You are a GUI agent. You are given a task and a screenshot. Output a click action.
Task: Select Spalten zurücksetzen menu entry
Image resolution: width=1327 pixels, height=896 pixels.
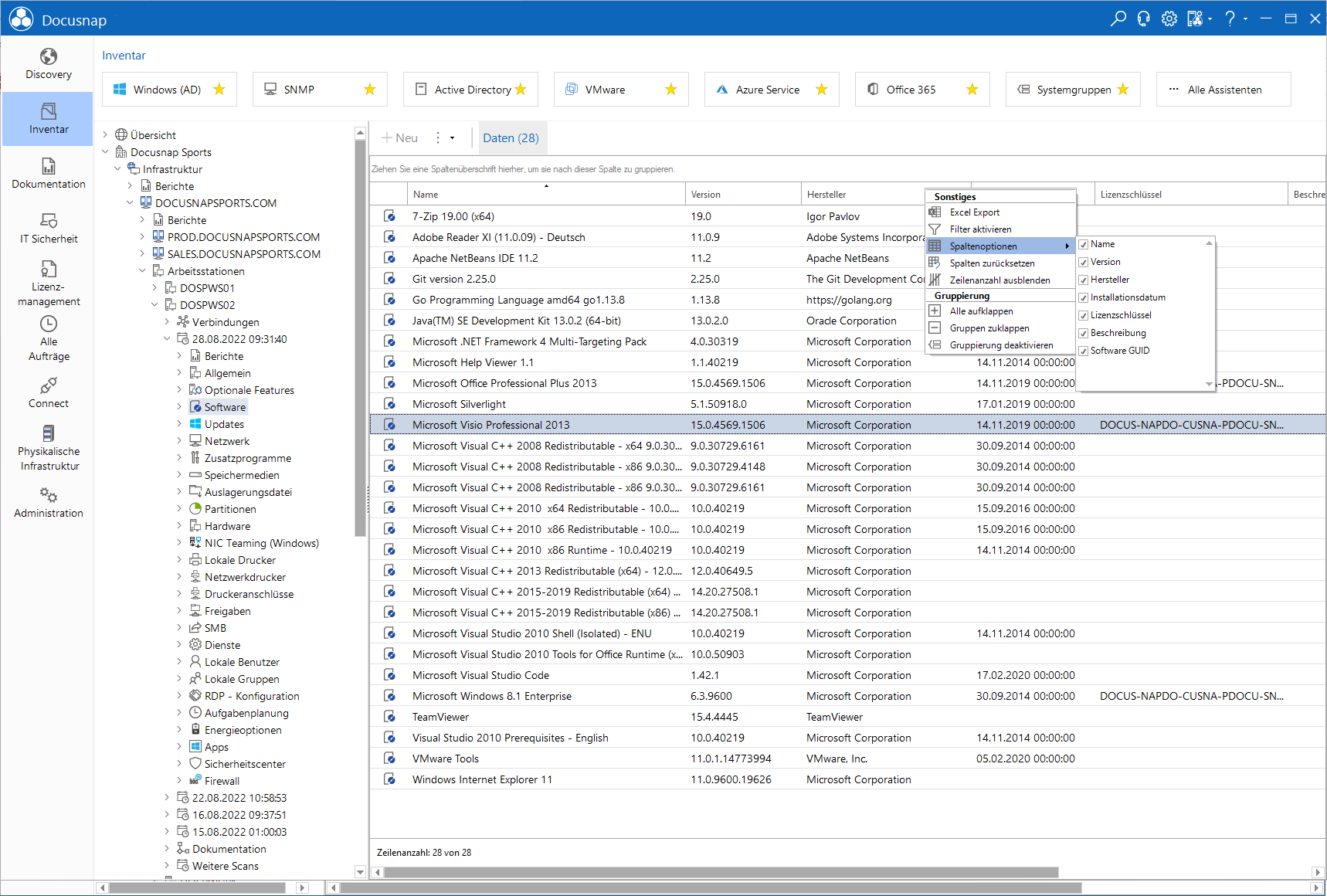[1000, 263]
